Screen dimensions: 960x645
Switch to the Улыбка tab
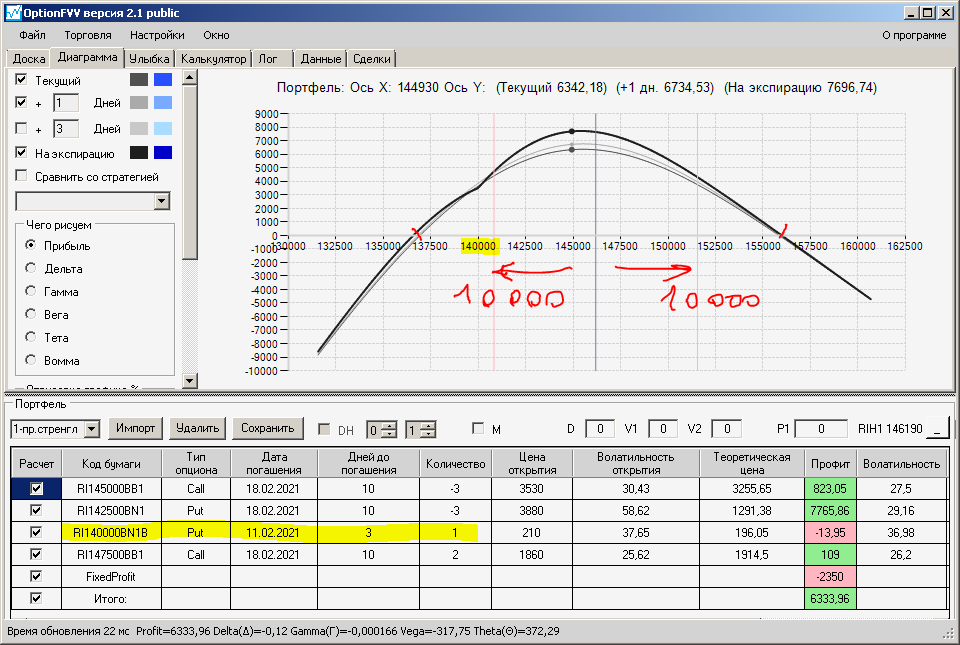pyautogui.click(x=150, y=59)
